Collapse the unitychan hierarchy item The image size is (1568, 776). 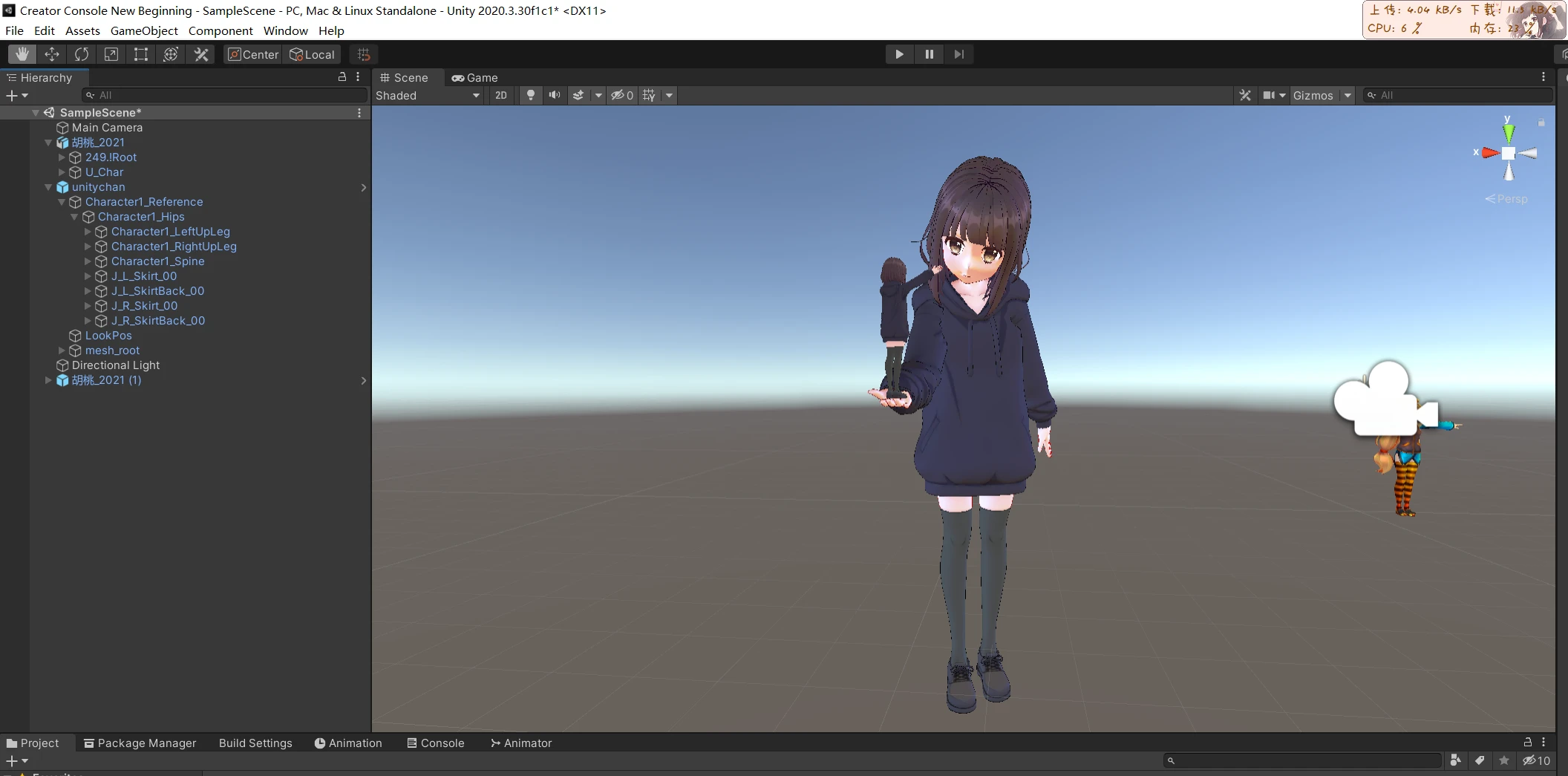point(48,187)
